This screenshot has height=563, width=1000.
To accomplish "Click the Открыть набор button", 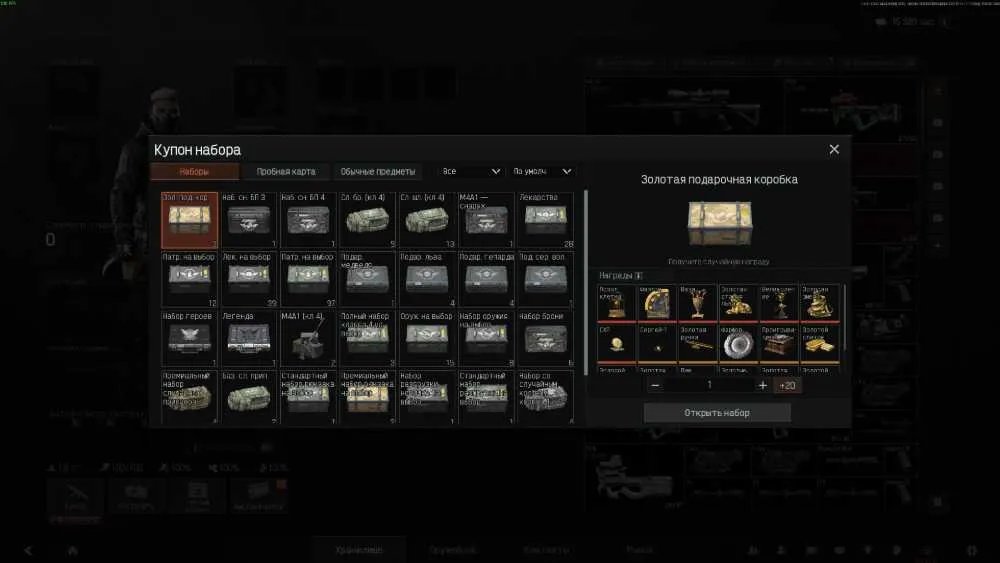I will pos(717,413).
